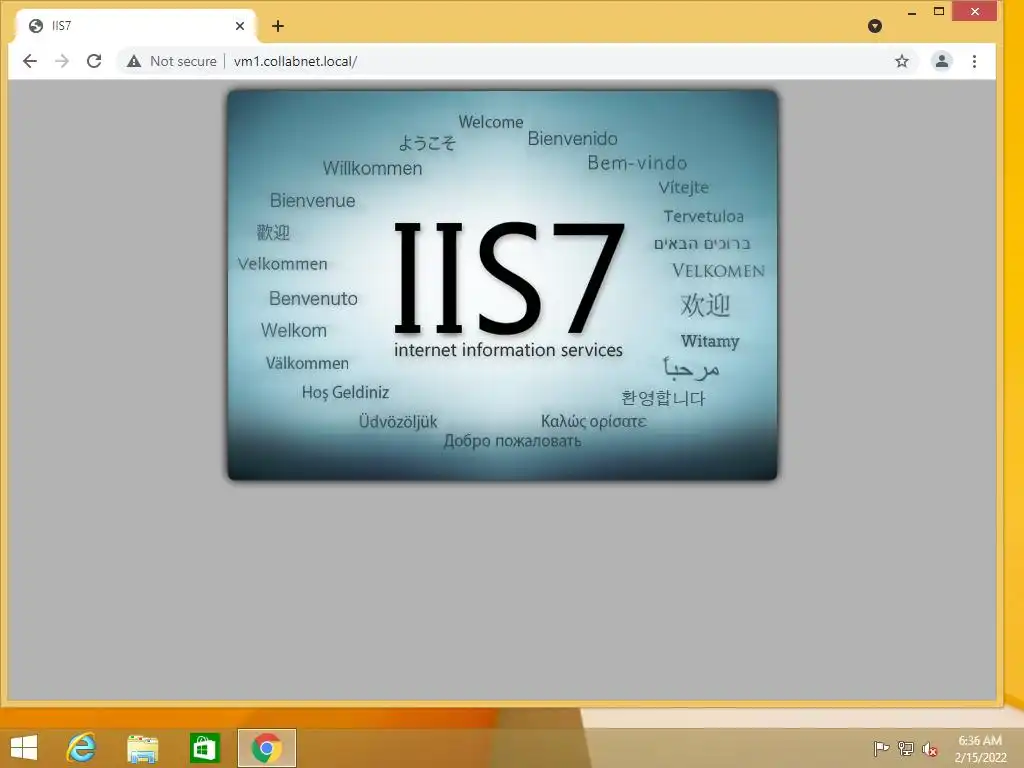Click the 'Welkom' text
This screenshot has height=768, width=1024.
coord(293,330)
